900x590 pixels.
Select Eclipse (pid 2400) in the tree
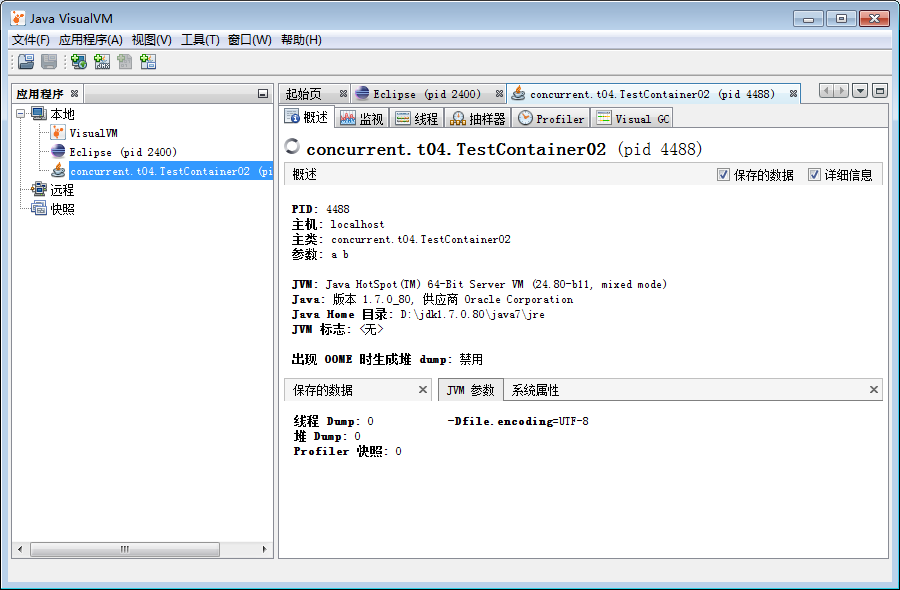point(123,152)
